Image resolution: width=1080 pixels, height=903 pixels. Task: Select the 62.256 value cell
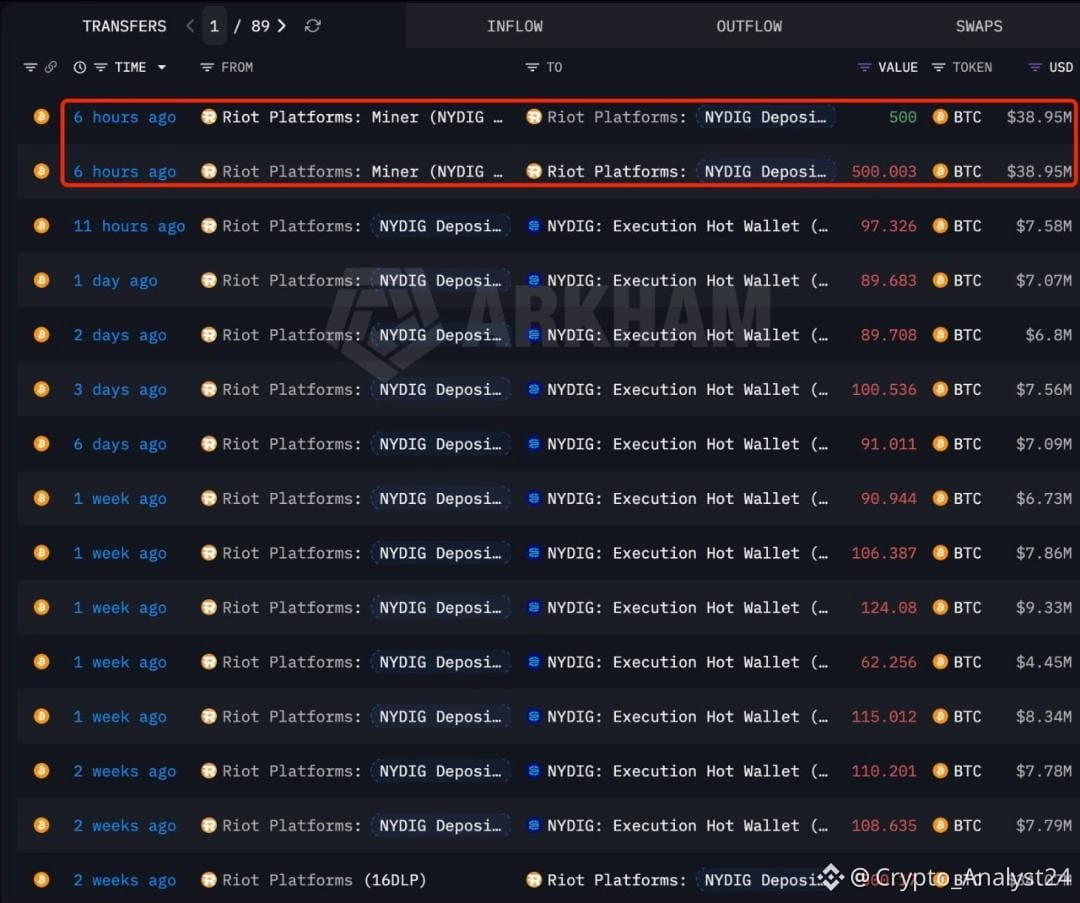coord(889,662)
